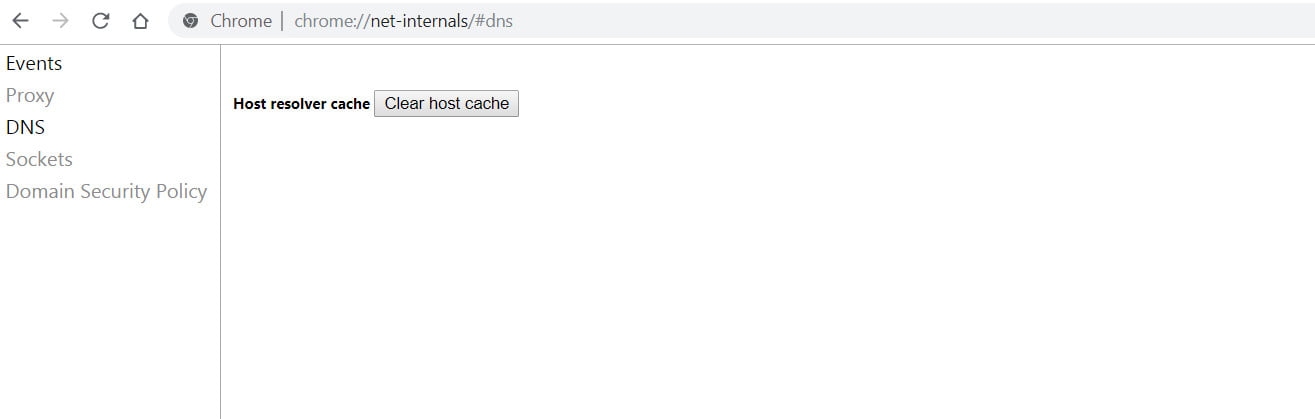This screenshot has width=1315, height=419.
Task: Click the "Chrome" label in address bar
Action: [240, 21]
